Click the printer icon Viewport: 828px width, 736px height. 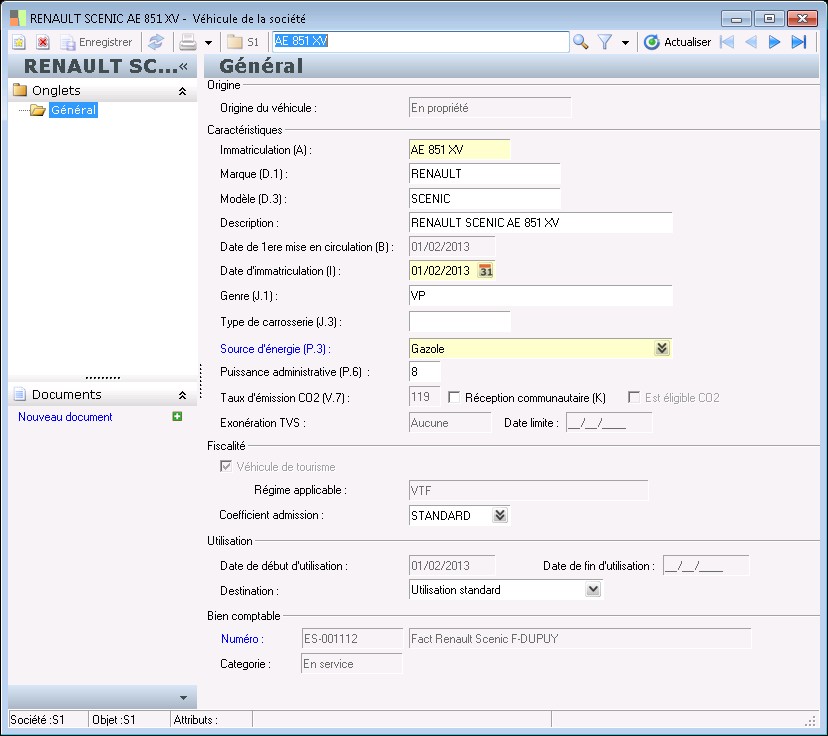coord(187,42)
